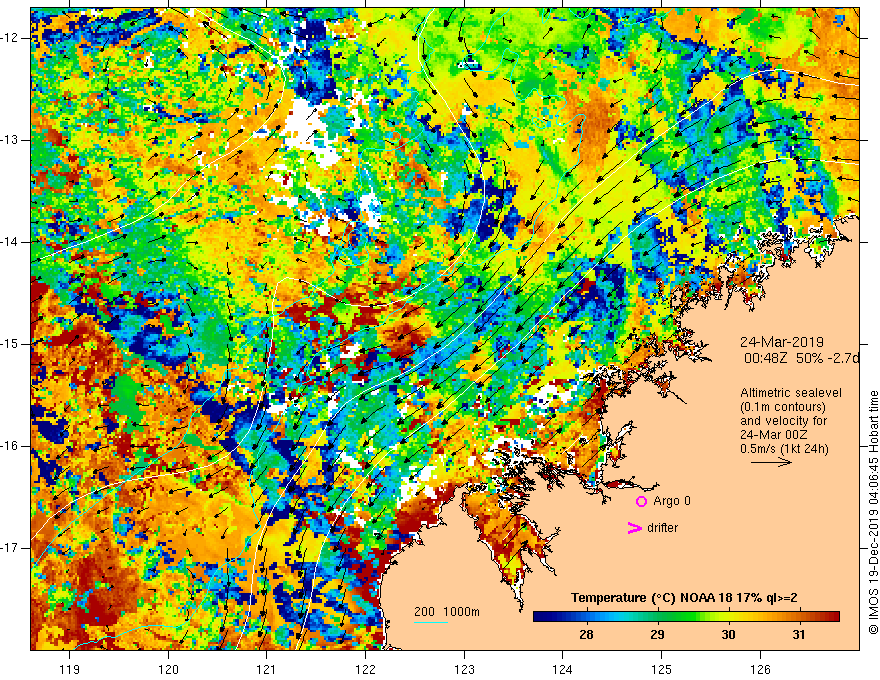Click latitude axis label '-15'
880x680 pixels.
pyautogui.click(x=10, y=344)
